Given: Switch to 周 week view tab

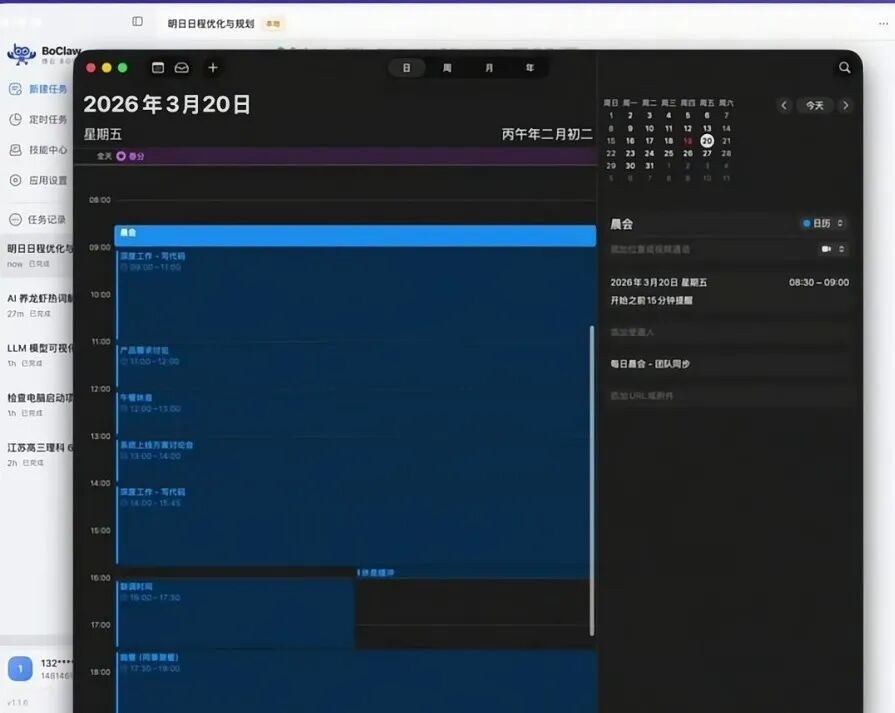Looking at the screenshot, I should (447, 68).
